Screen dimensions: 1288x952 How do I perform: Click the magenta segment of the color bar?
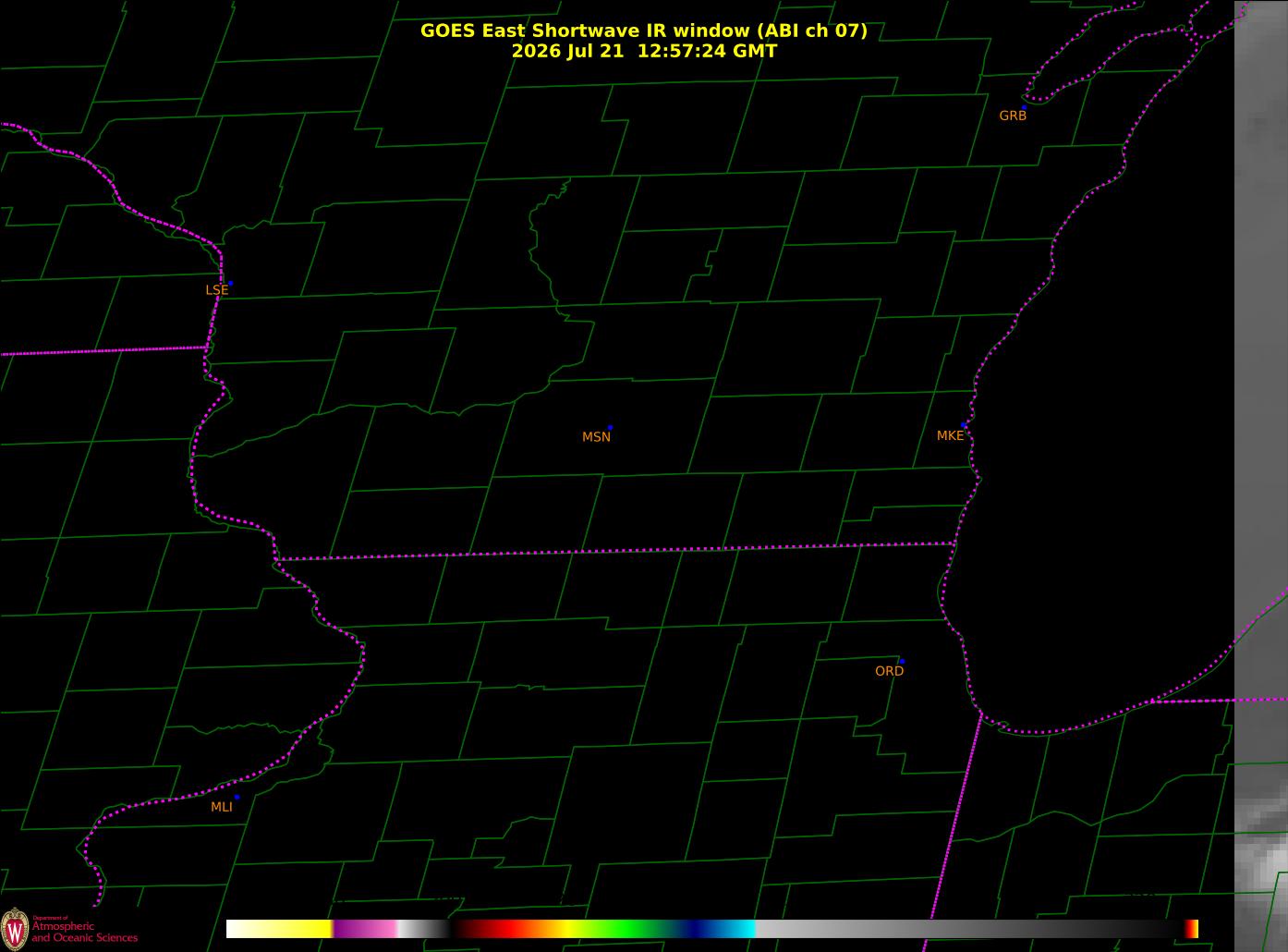365,929
